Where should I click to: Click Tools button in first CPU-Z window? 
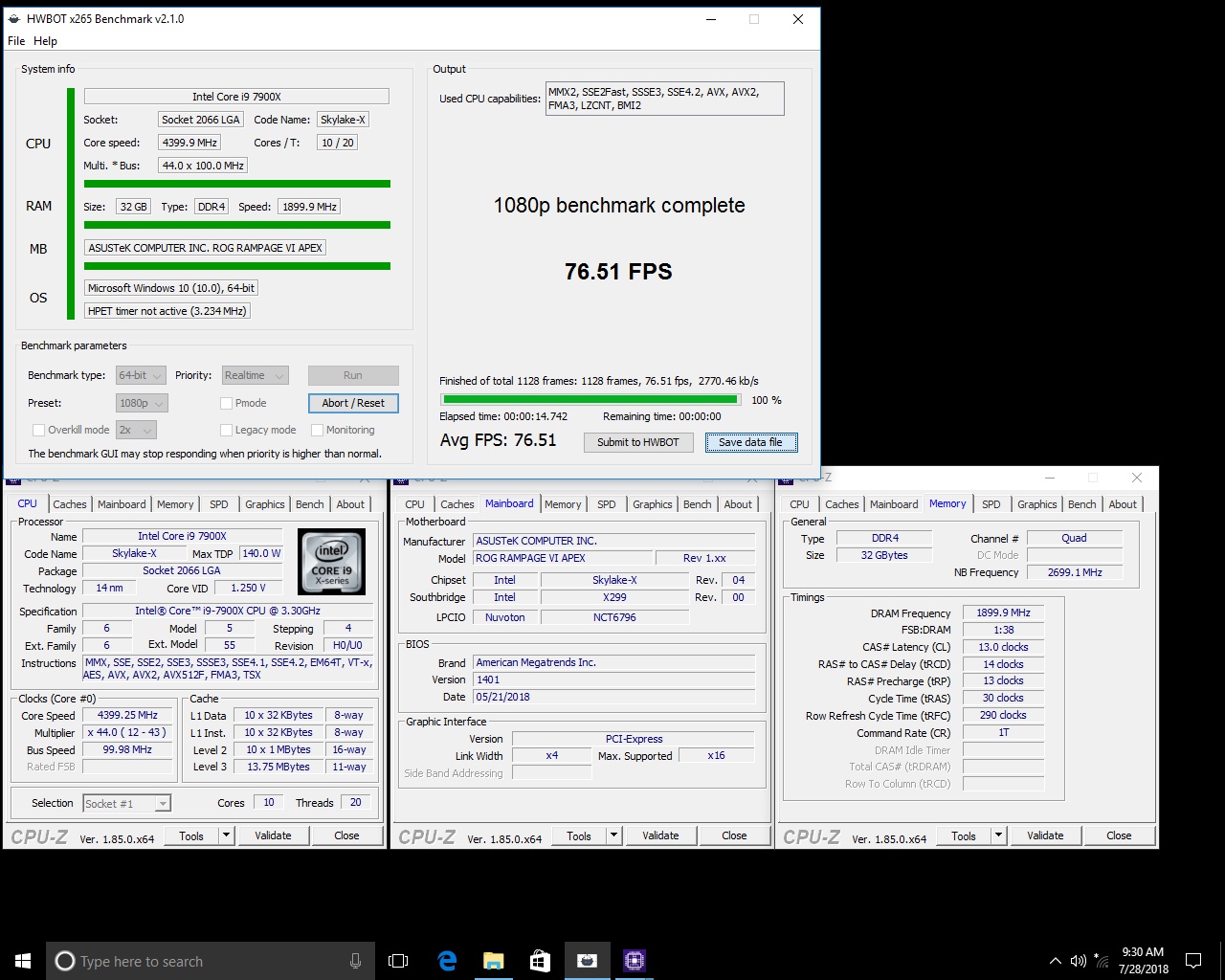191,835
